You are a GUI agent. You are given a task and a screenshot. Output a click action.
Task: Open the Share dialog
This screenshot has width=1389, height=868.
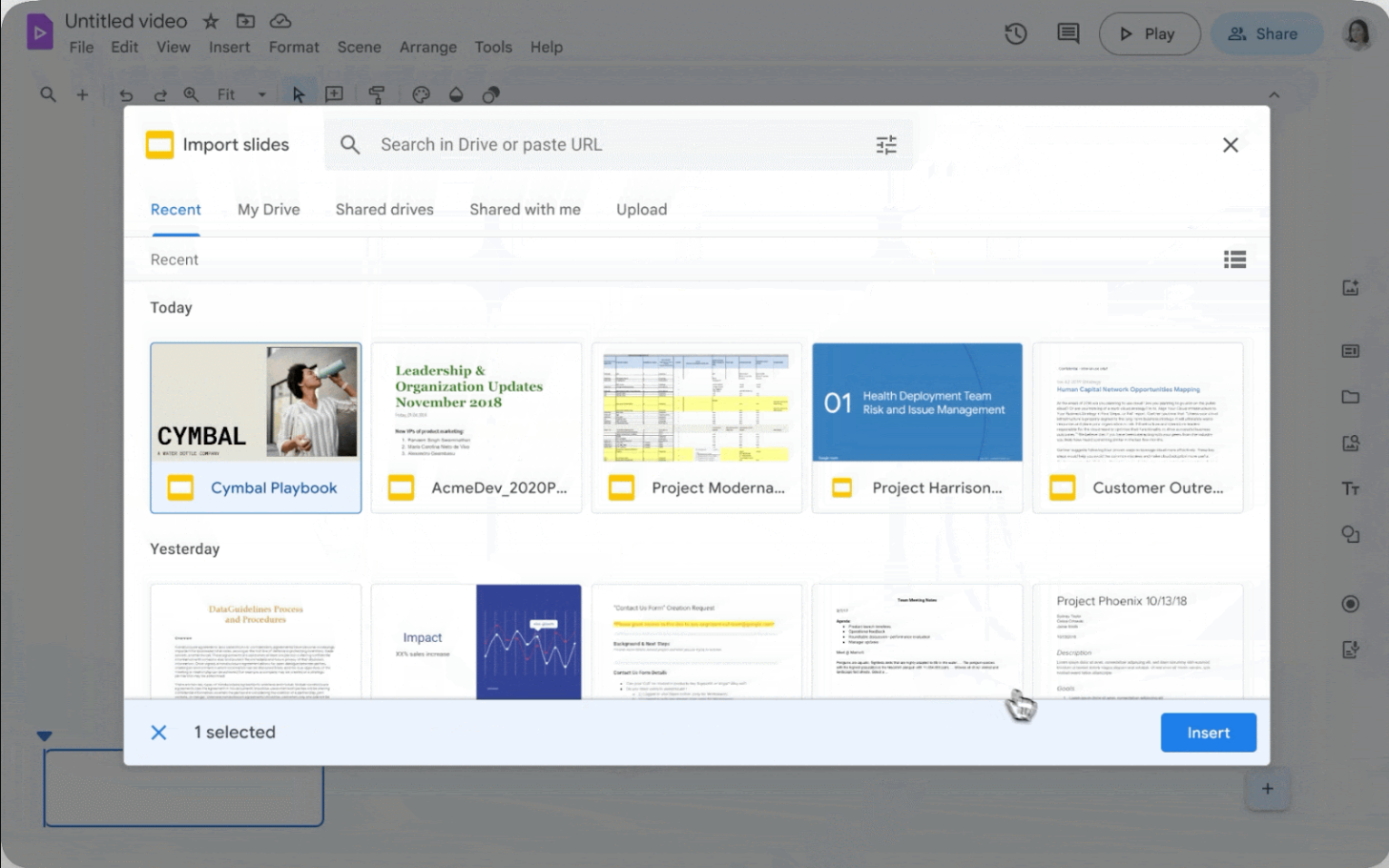tap(1266, 33)
